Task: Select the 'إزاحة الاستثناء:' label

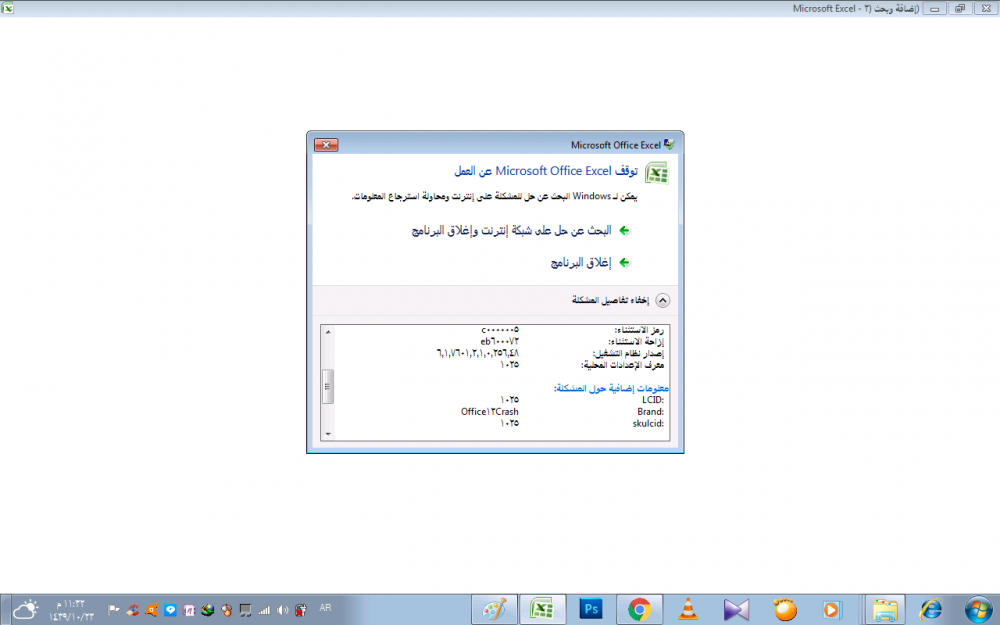Action: (x=636, y=341)
